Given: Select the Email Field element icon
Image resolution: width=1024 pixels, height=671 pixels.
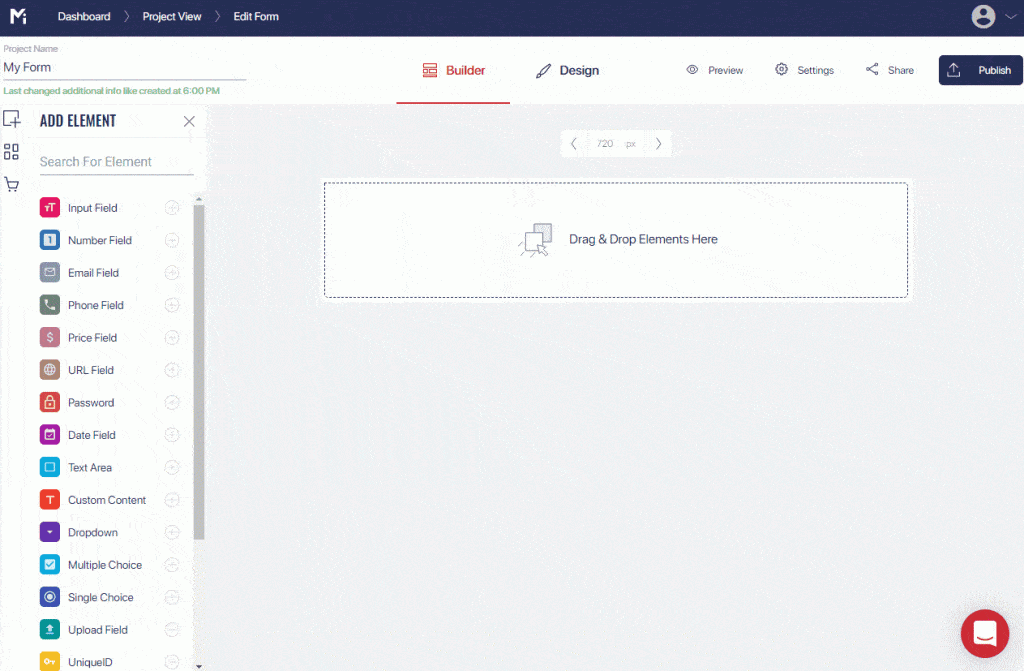Looking at the screenshot, I should click(50, 272).
